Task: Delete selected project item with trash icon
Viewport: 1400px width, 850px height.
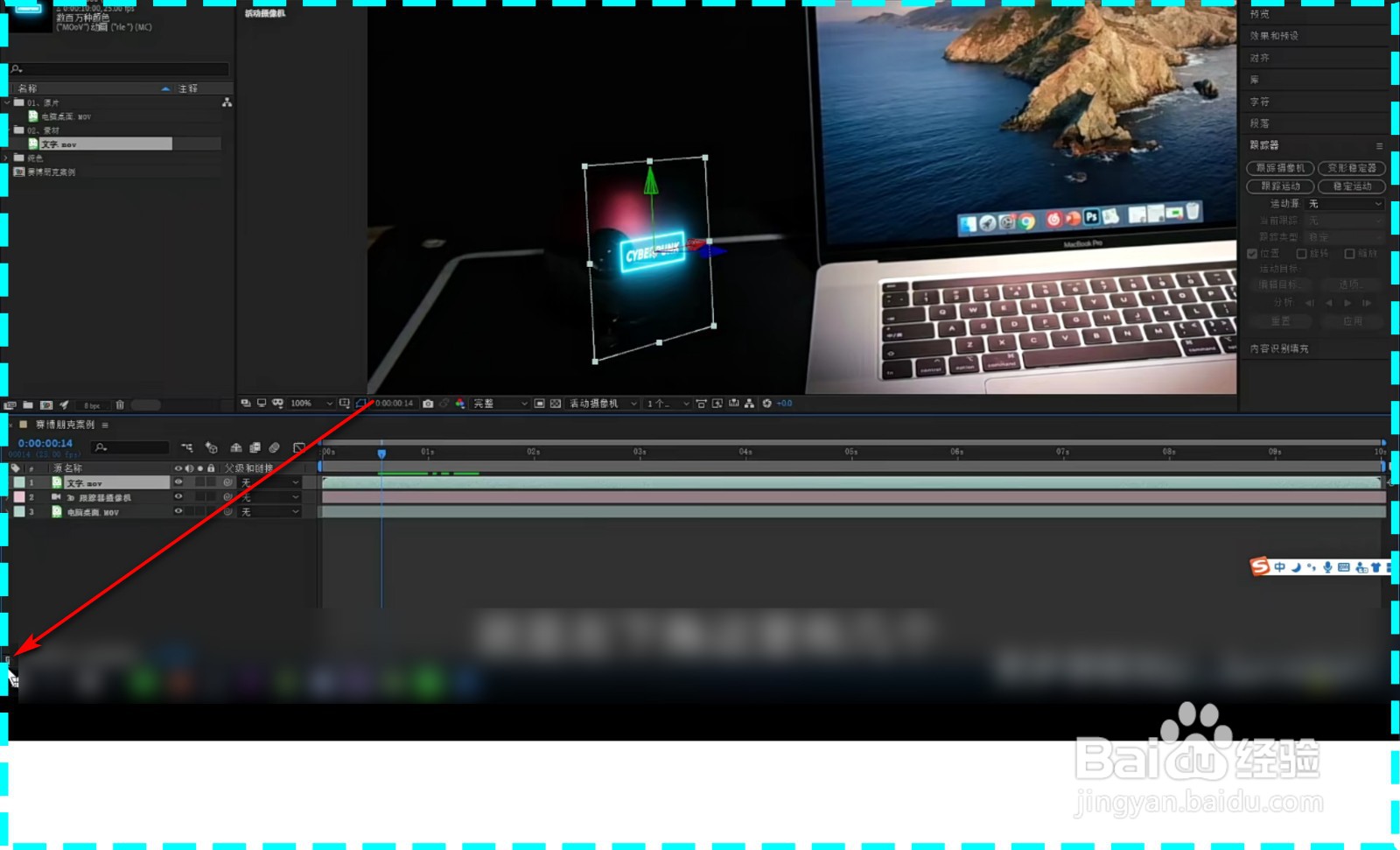Action: click(120, 404)
